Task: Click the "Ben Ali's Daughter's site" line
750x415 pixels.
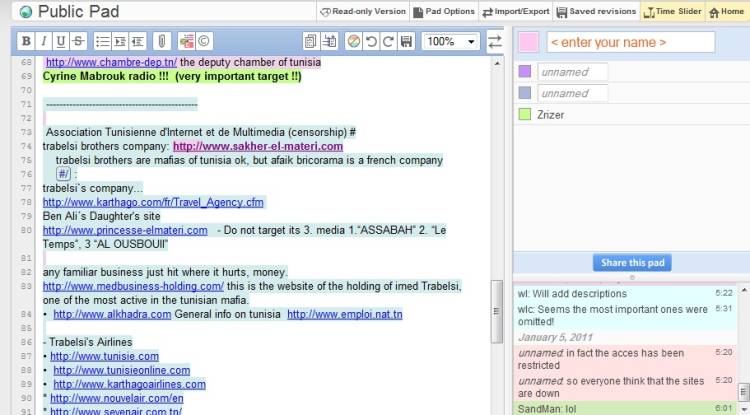Action: pos(101,216)
